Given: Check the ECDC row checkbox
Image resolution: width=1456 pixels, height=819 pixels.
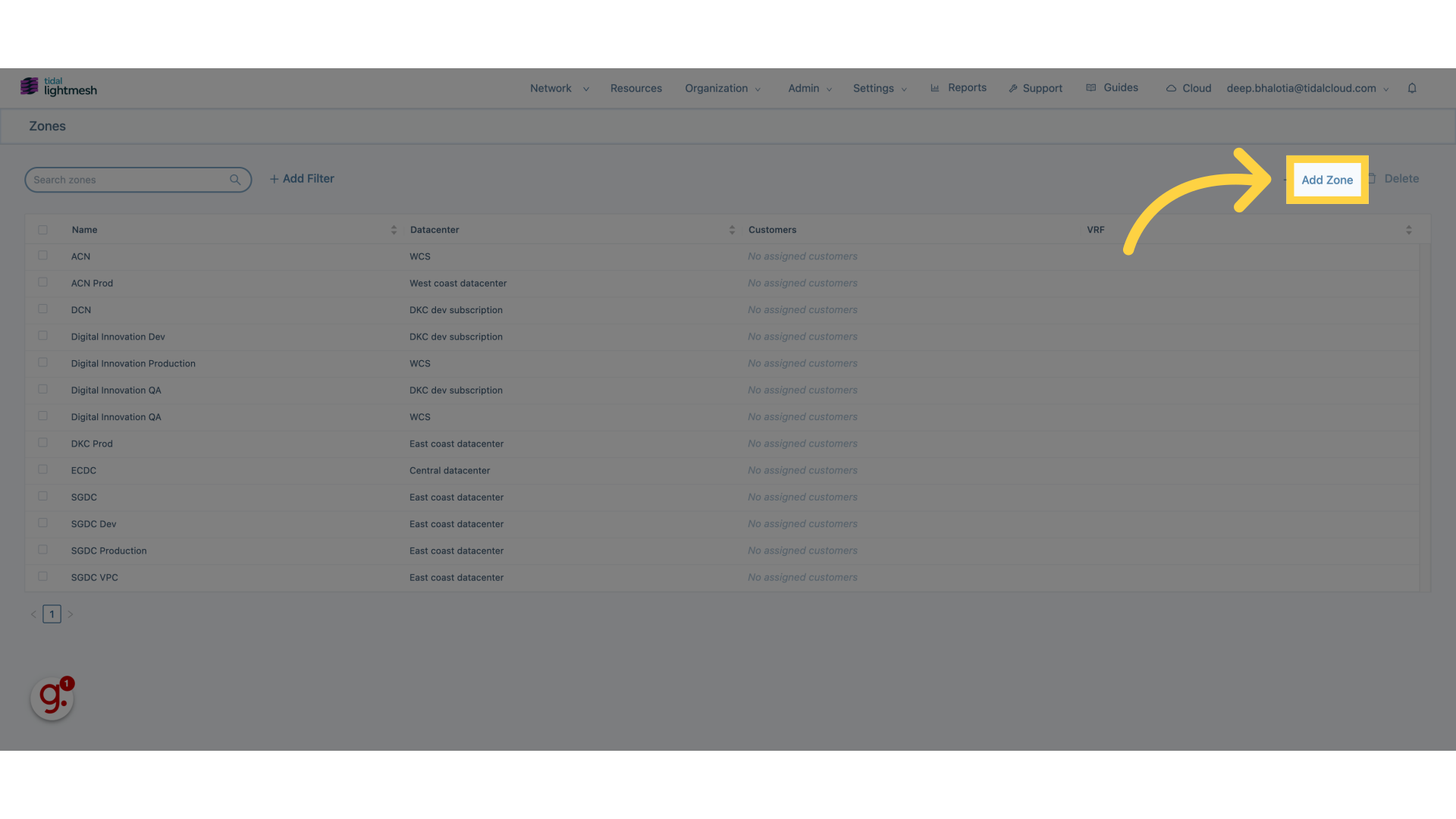Looking at the screenshot, I should 42,469.
